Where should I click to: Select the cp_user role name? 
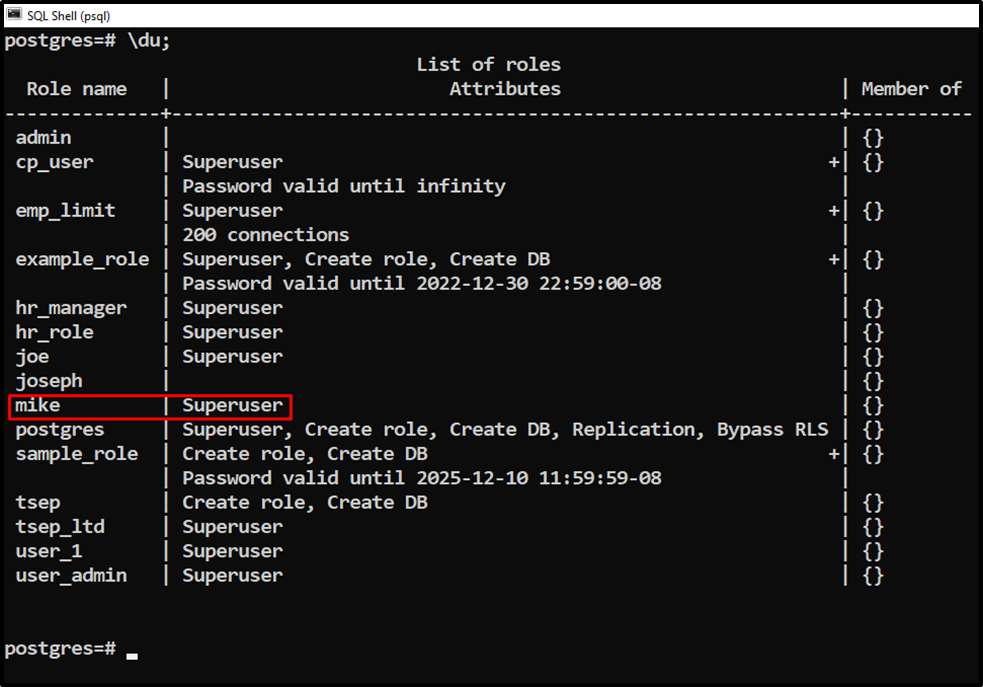[54, 162]
